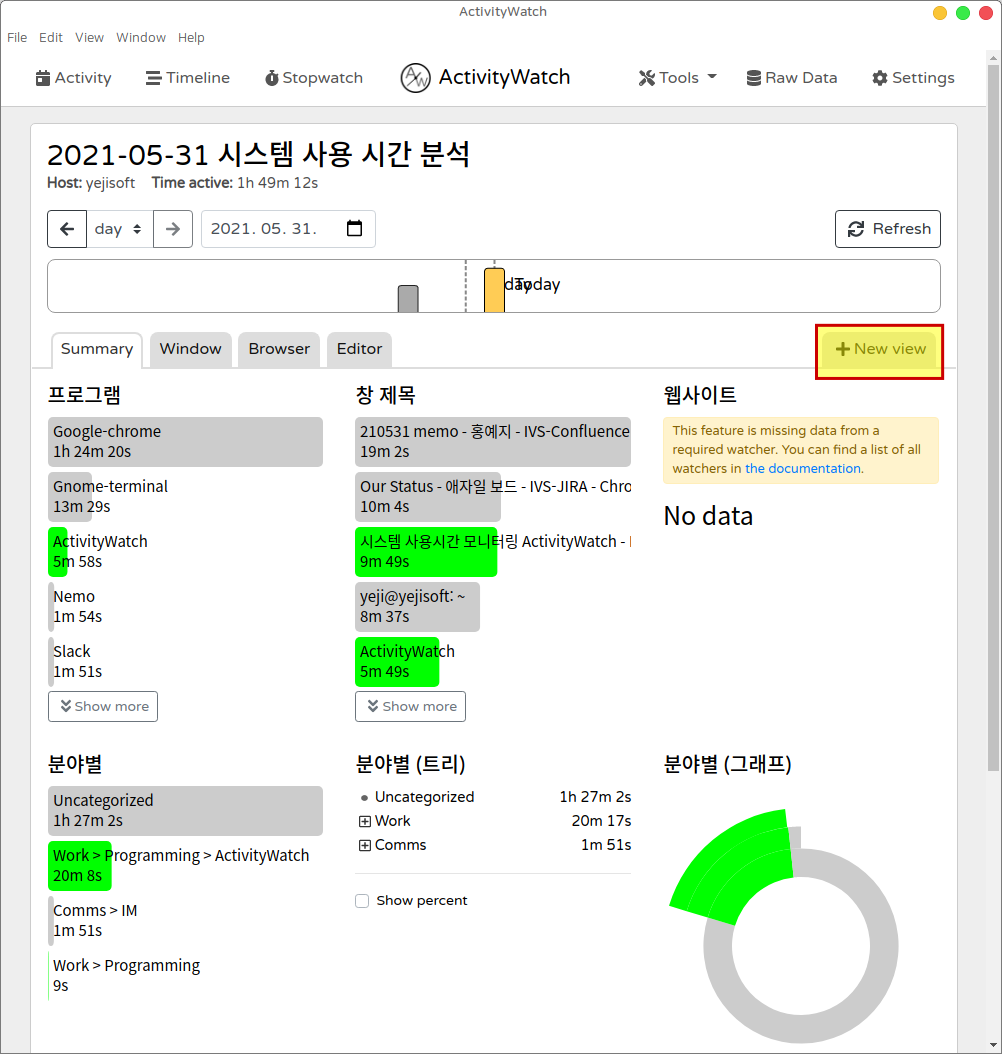Screen dimensions: 1002x1054
Task: Switch to the Browser tab
Action: [279, 349]
